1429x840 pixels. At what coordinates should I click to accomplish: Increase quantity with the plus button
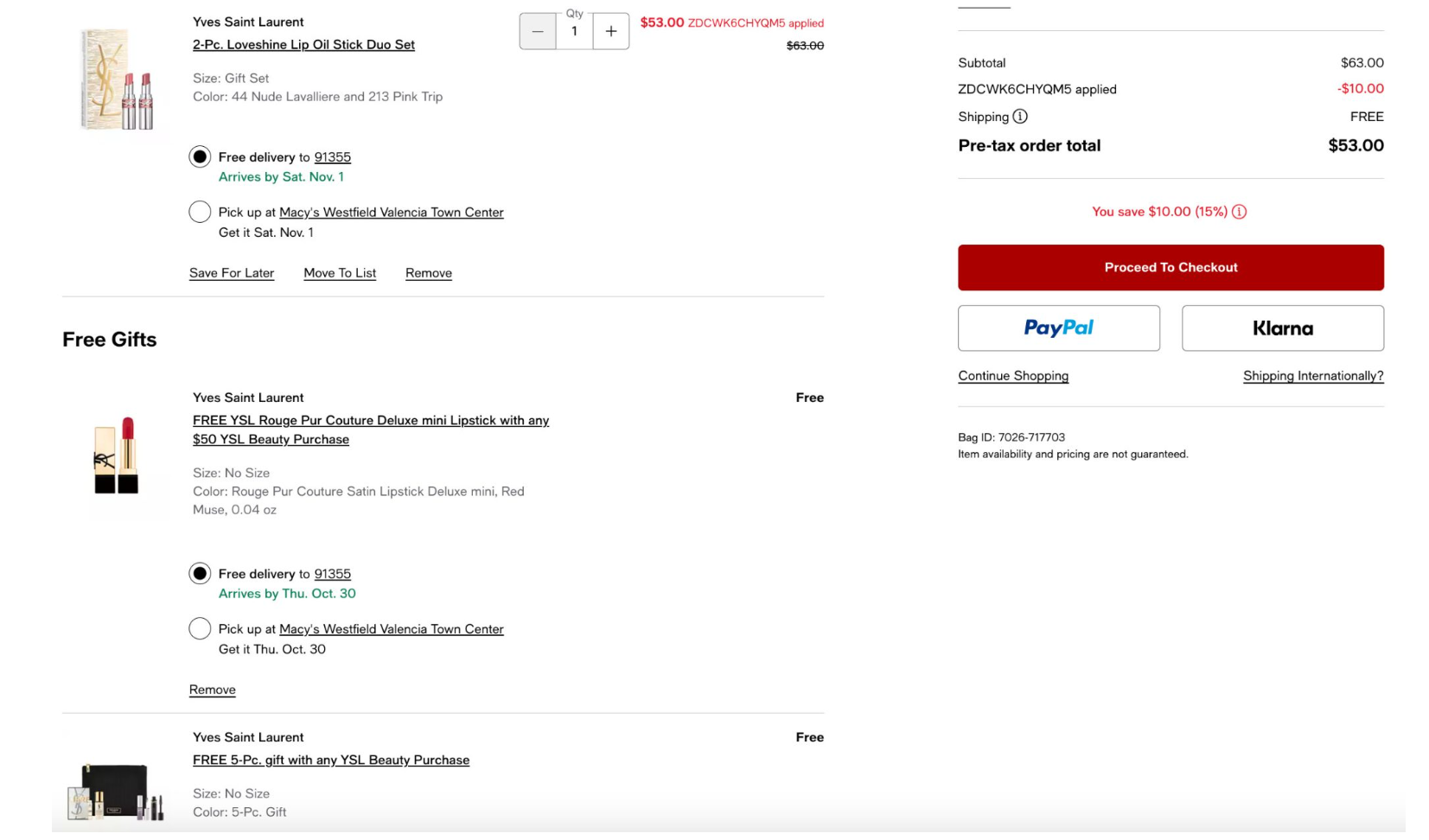pos(611,32)
